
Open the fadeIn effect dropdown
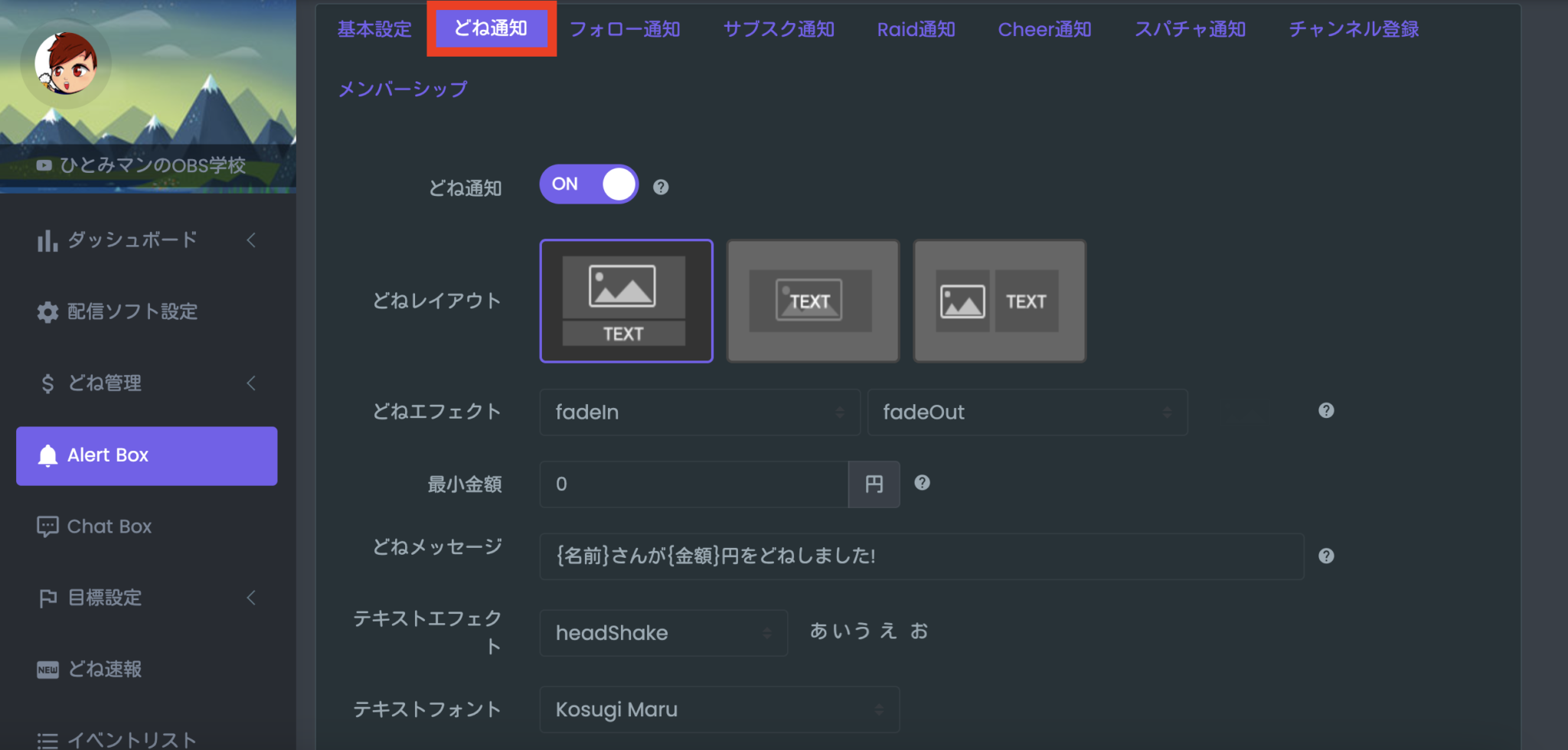pos(698,412)
